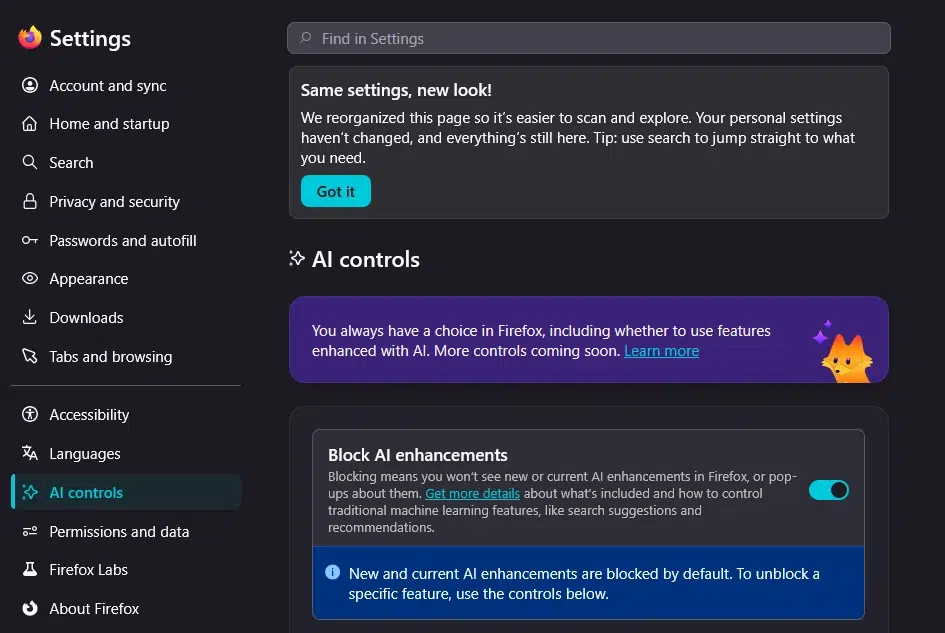Click the Downloads arrow icon
This screenshot has height=633, width=945.
point(30,317)
